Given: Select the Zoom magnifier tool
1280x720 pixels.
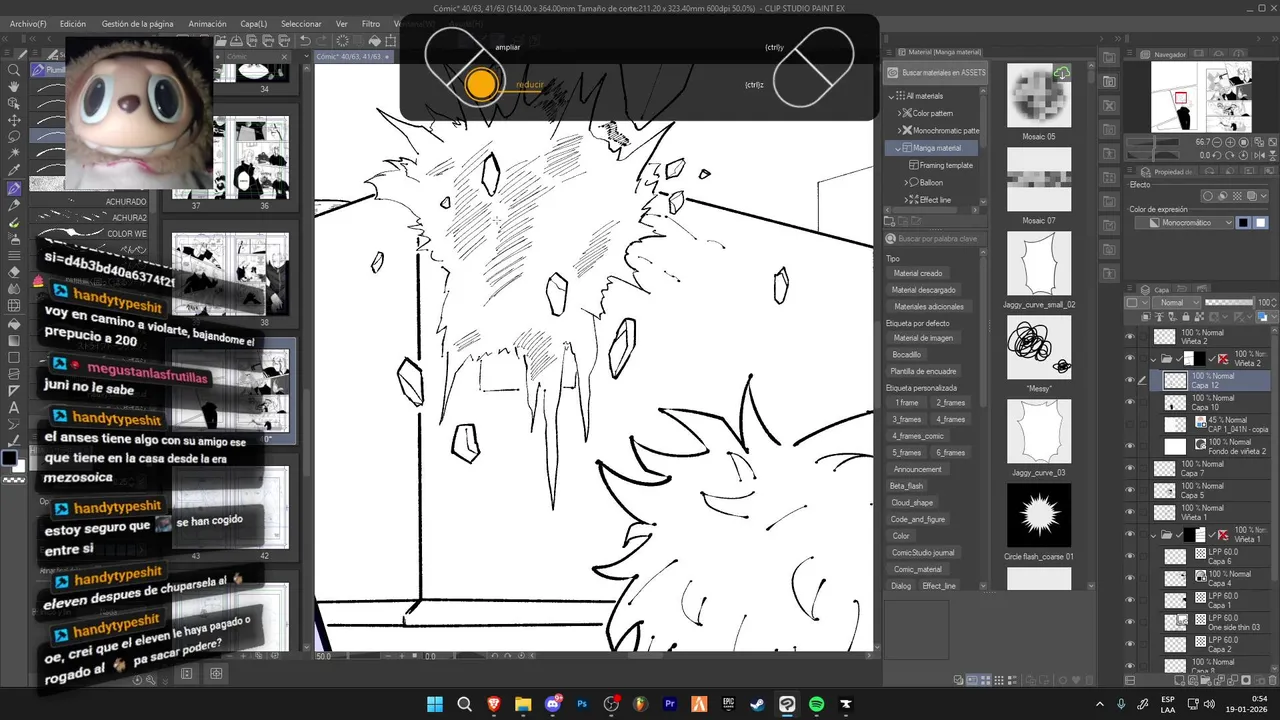Looking at the screenshot, I should 14,70.
